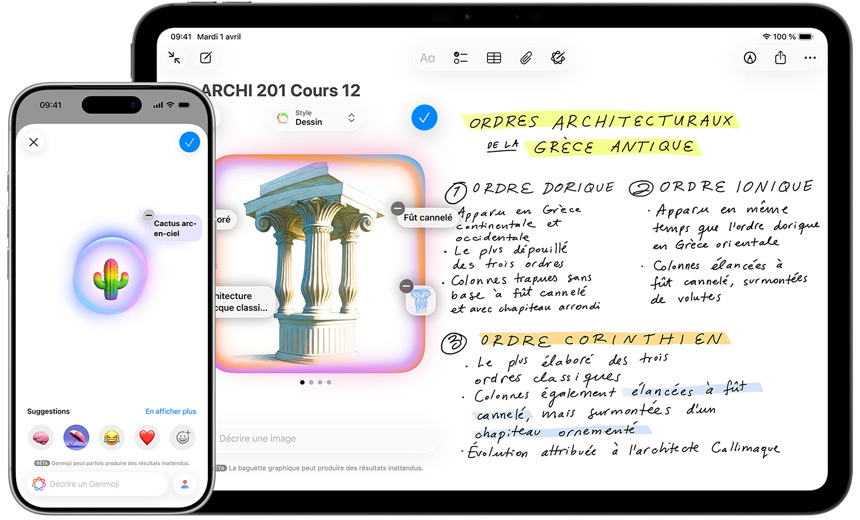The width and height of the screenshot is (860, 520).
Task: Open the Aa text formatting options
Action: tap(427, 58)
